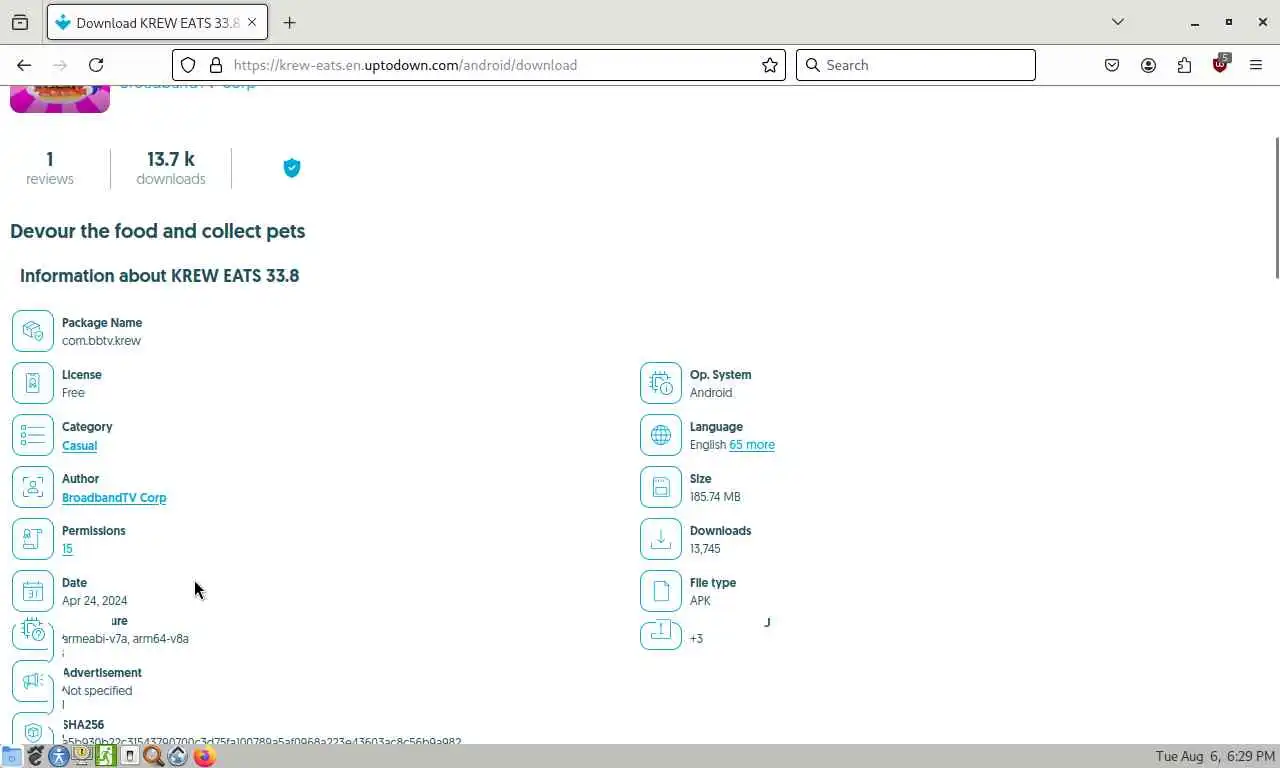
Task: Click the Firefox Search box
Action: coord(916,65)
